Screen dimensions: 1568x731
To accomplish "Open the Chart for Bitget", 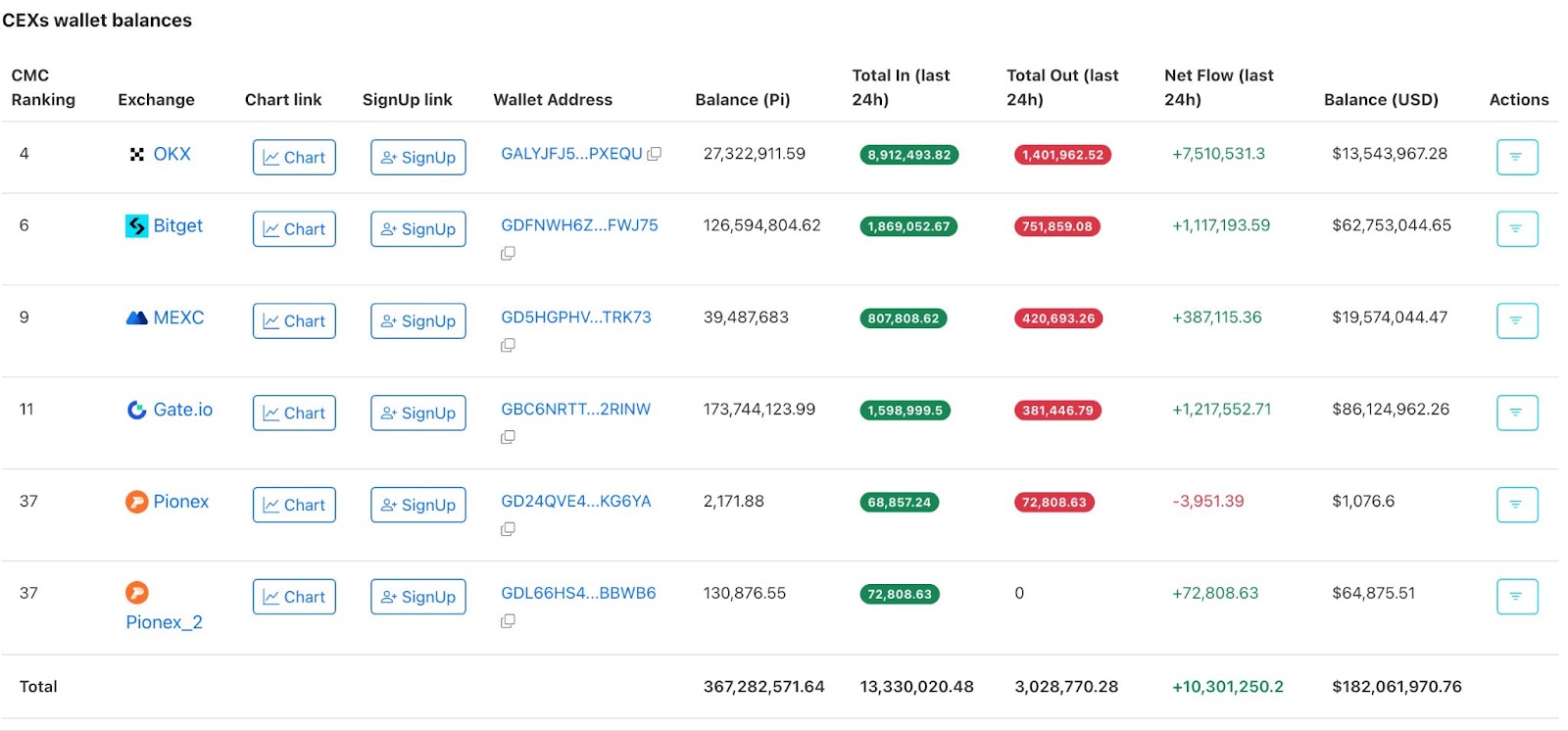I will 294,228.
